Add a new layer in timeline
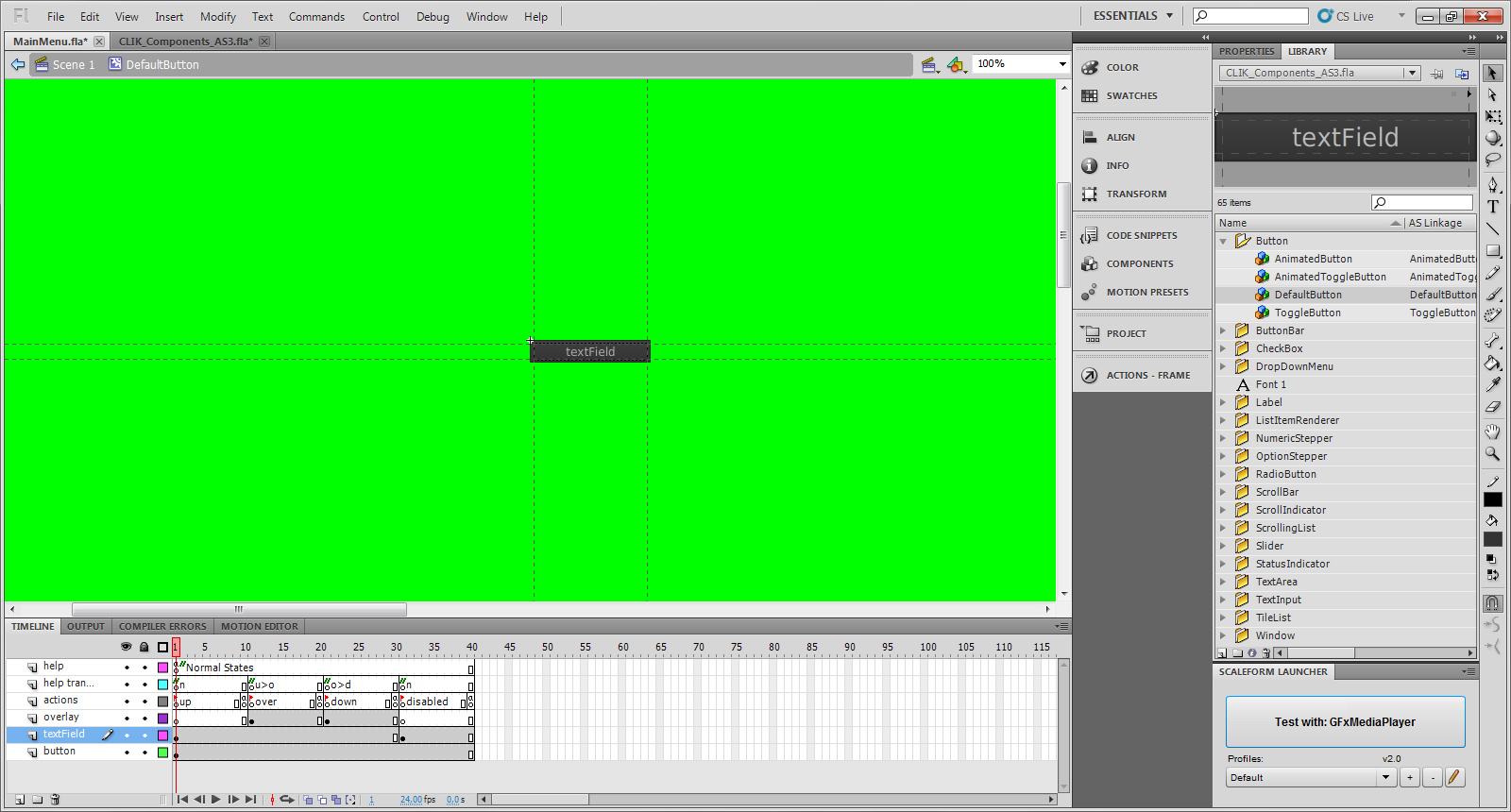This screenshot has width=1511, height=812. click(20, 800)
